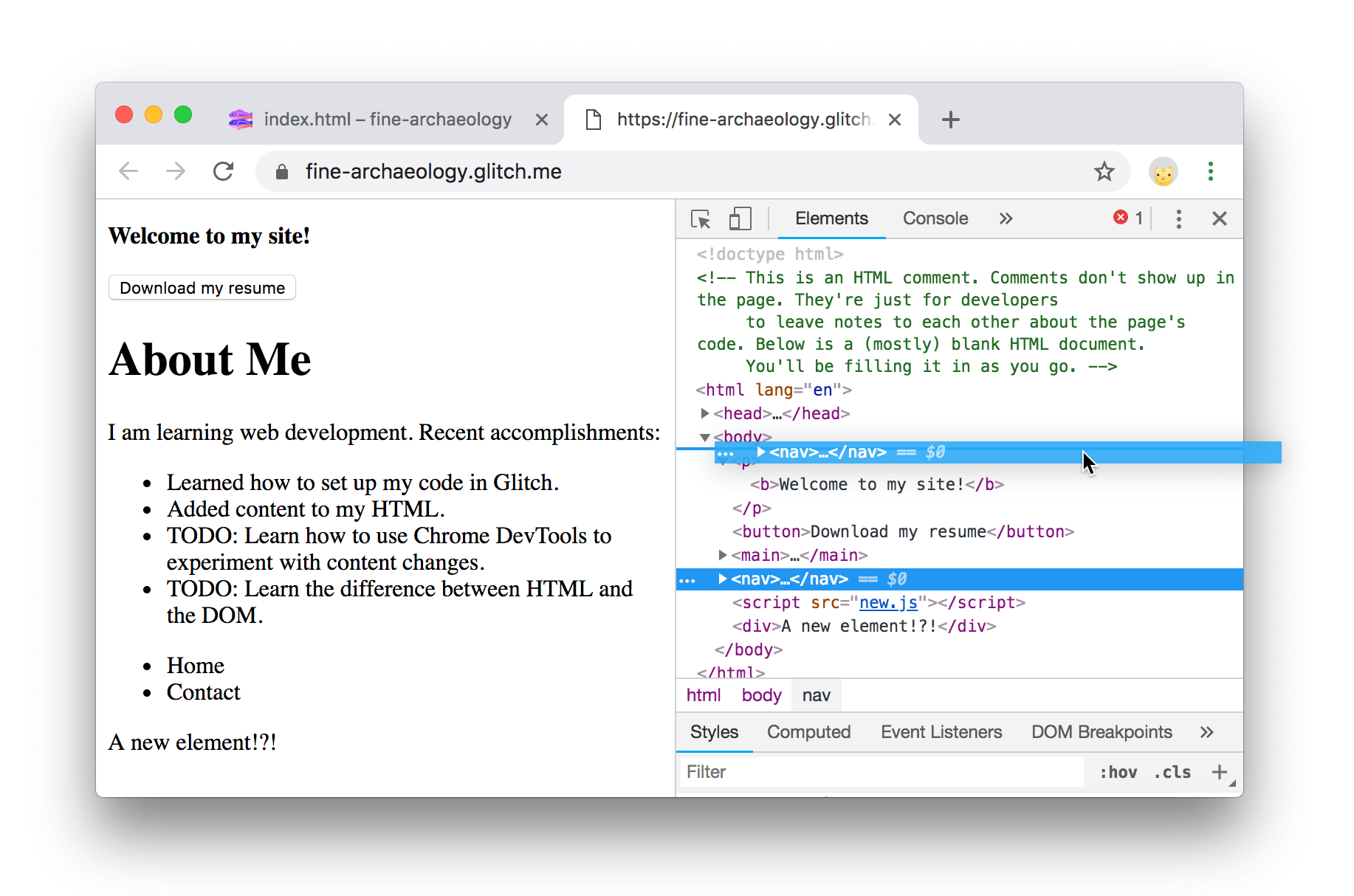This screenshot has height=896, width=1354.
Task: Open a new tab with the plus icon
Action: pyautogui.click(x=951, y=120)
